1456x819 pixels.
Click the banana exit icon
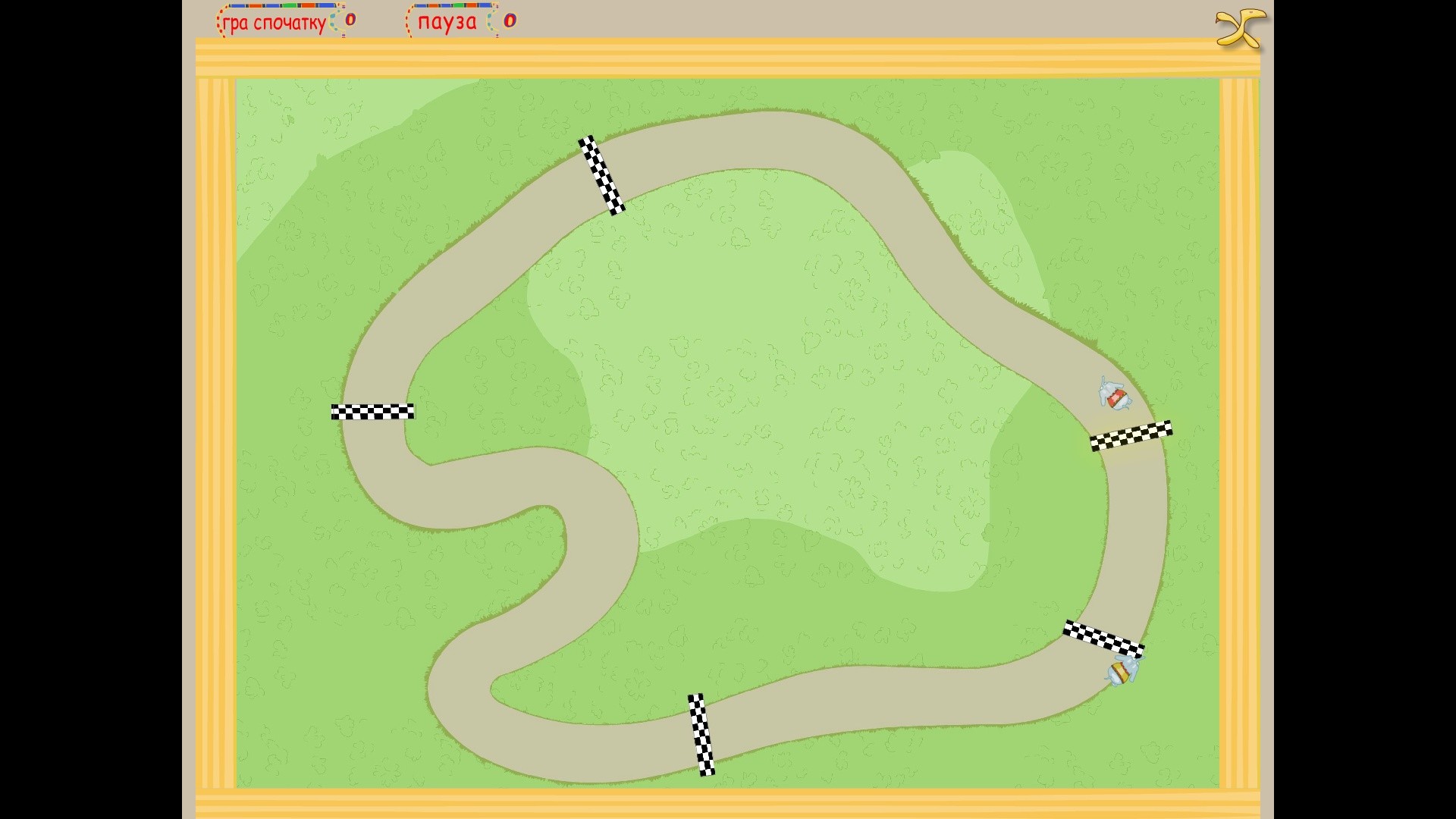click(x=1241, y=28)
